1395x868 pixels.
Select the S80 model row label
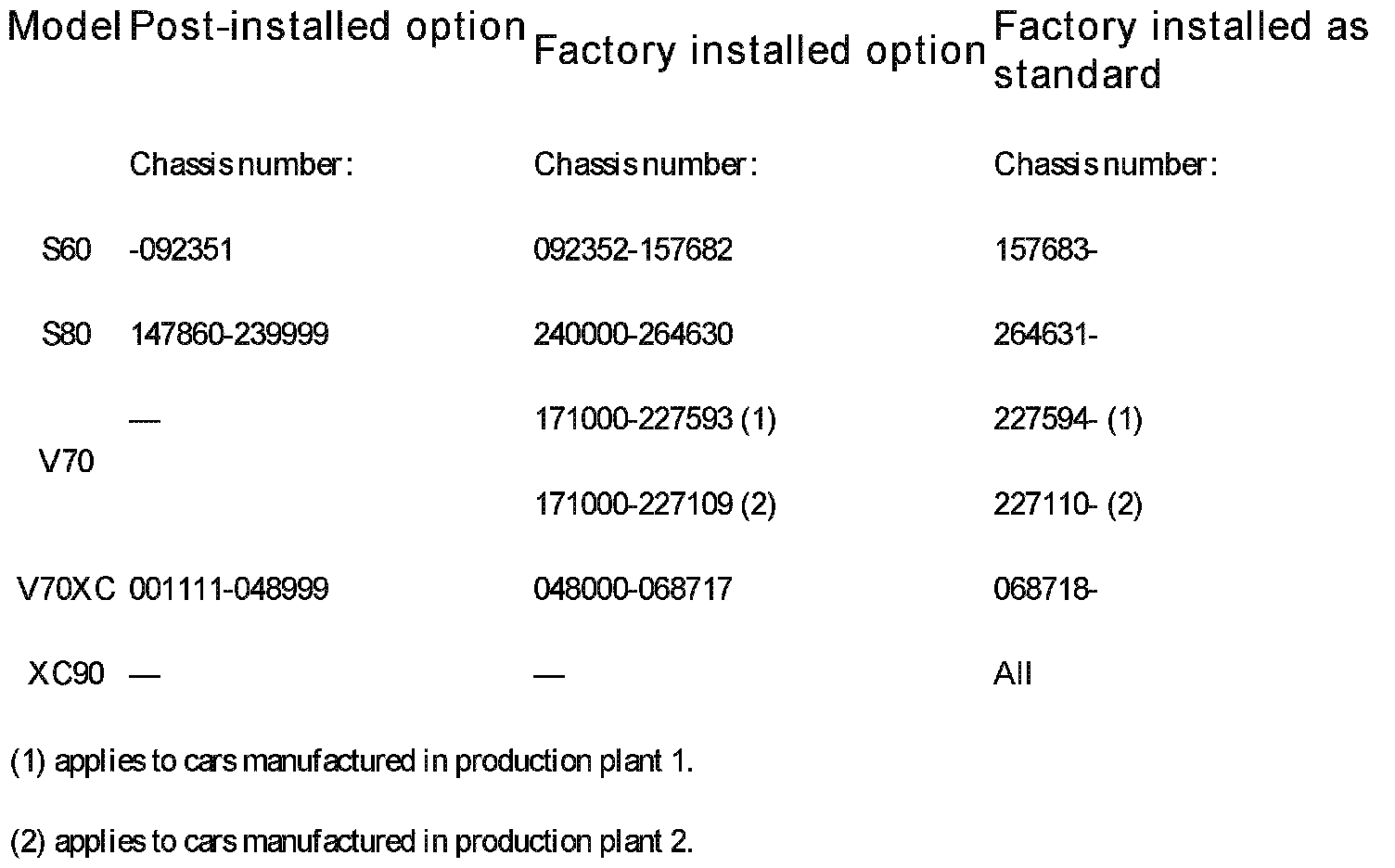pyautogui.click(x=67, y=335)
